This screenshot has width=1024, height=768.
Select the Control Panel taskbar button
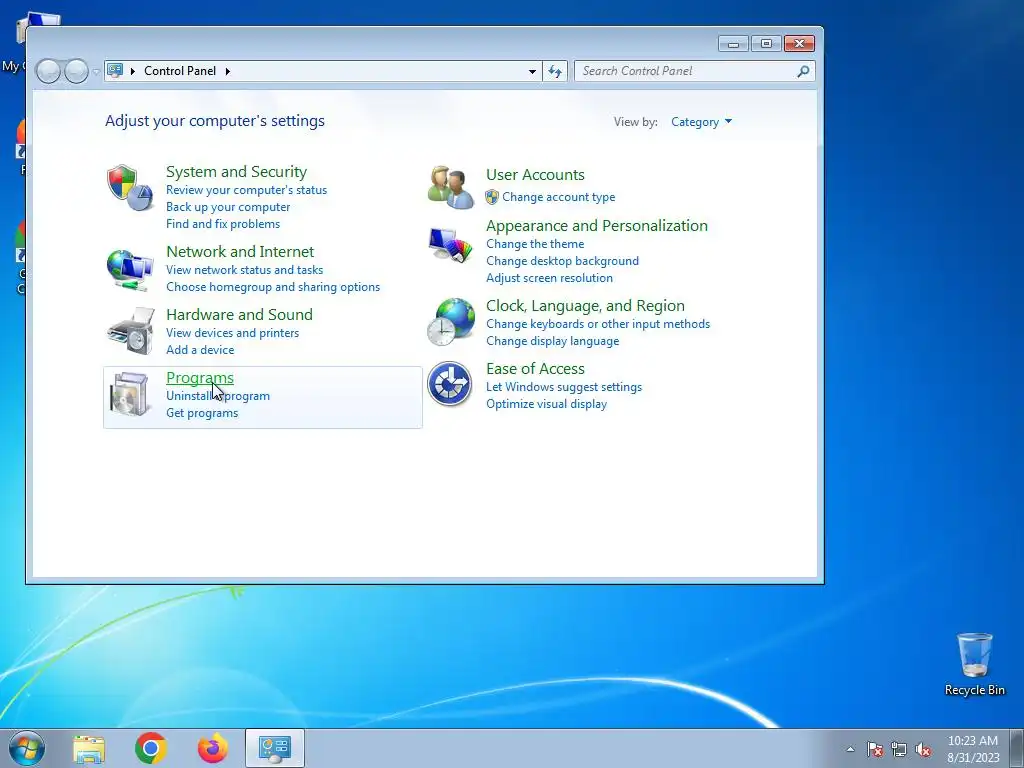click(275, 748)
